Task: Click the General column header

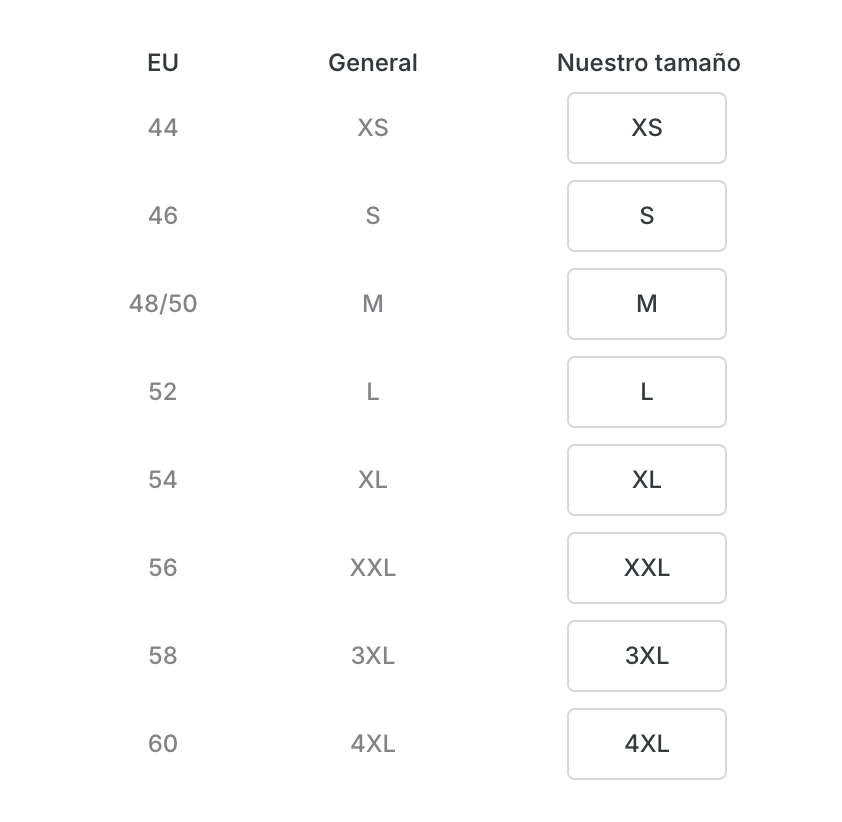Action: tap(373, 63)
